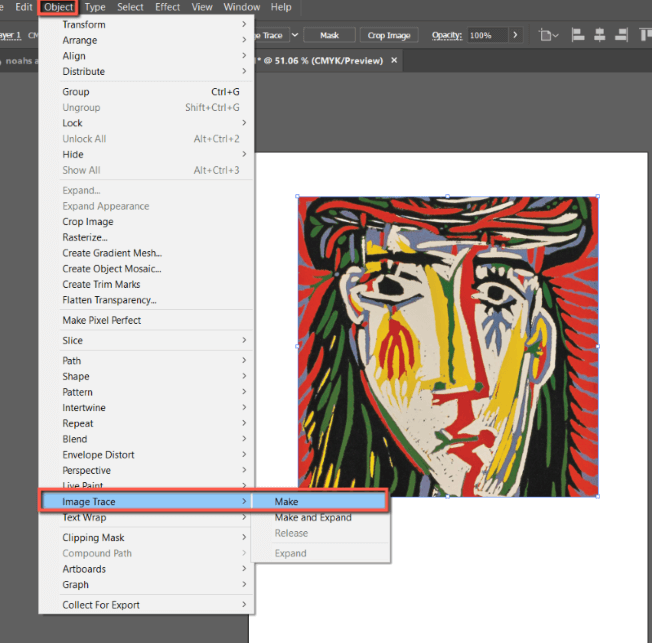Expand the Intertwine submenu

pos(146,408)
